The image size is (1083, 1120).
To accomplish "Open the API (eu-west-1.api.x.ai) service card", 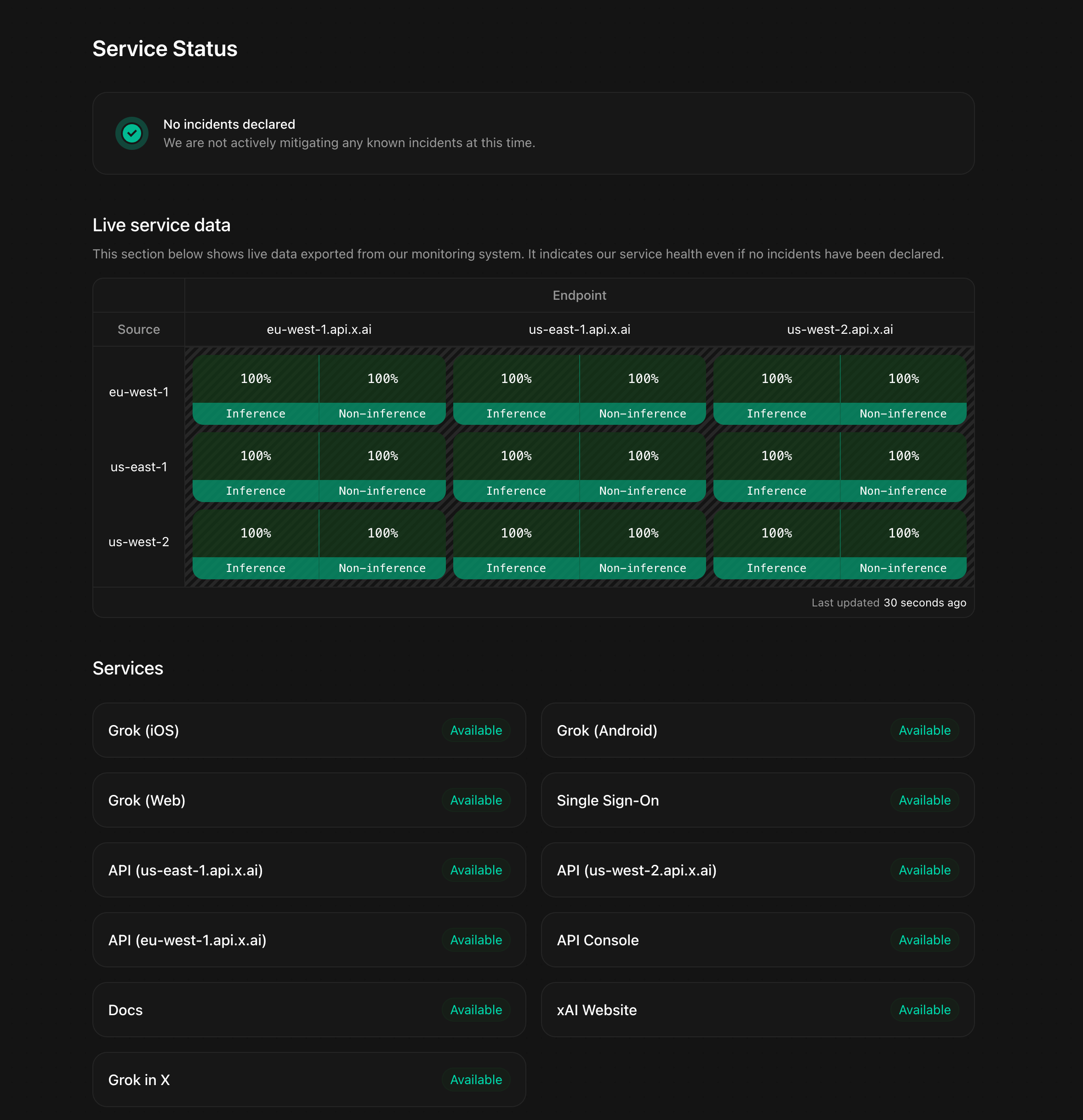I will pyautogui.click(x=309, y=940).
